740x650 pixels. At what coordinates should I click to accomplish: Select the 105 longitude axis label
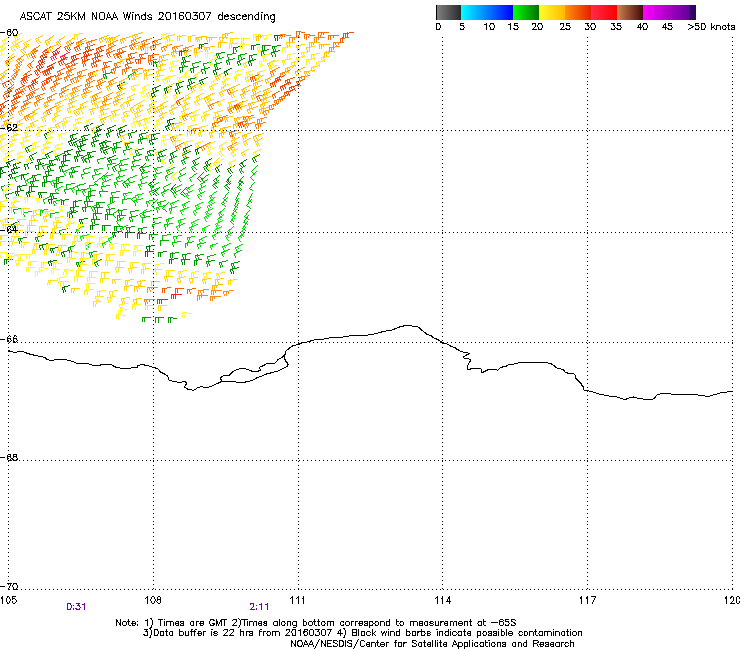click(8, 600)
